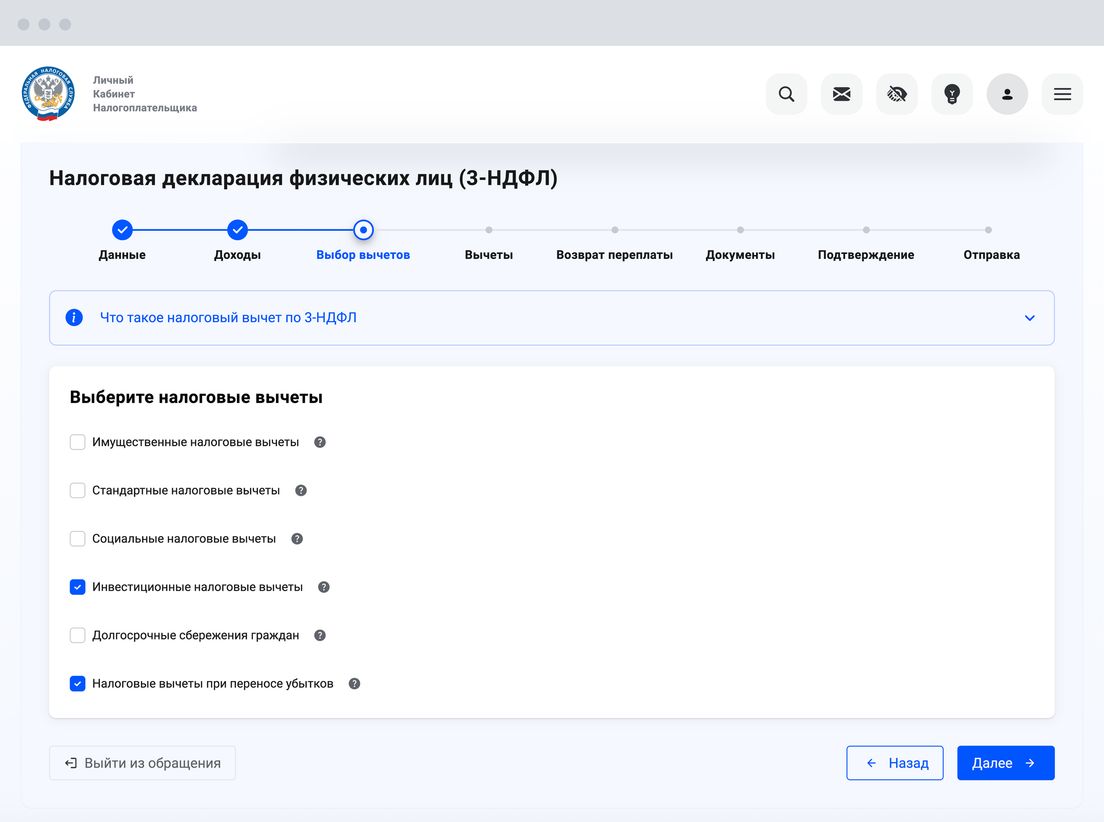This screenshot has height=822, width=1104.
Task: Open the search magnifier icon
Action: click(x=786, y=94)
